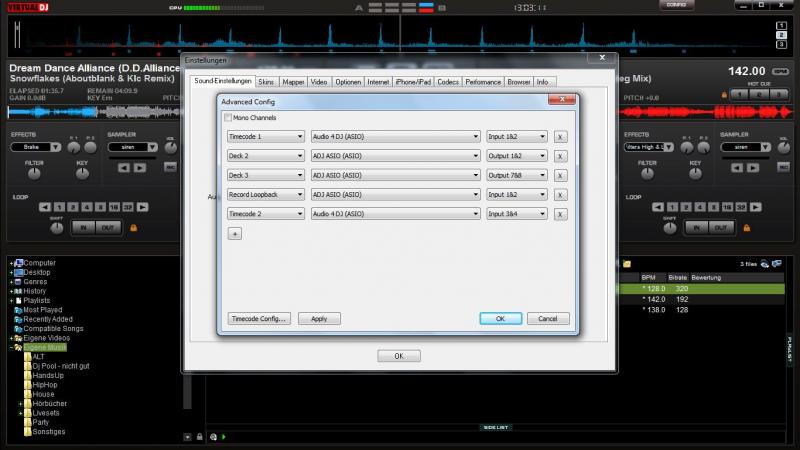Click Apply in Advanced Config
Screen dimensions: 800x450
coord(319,319)
